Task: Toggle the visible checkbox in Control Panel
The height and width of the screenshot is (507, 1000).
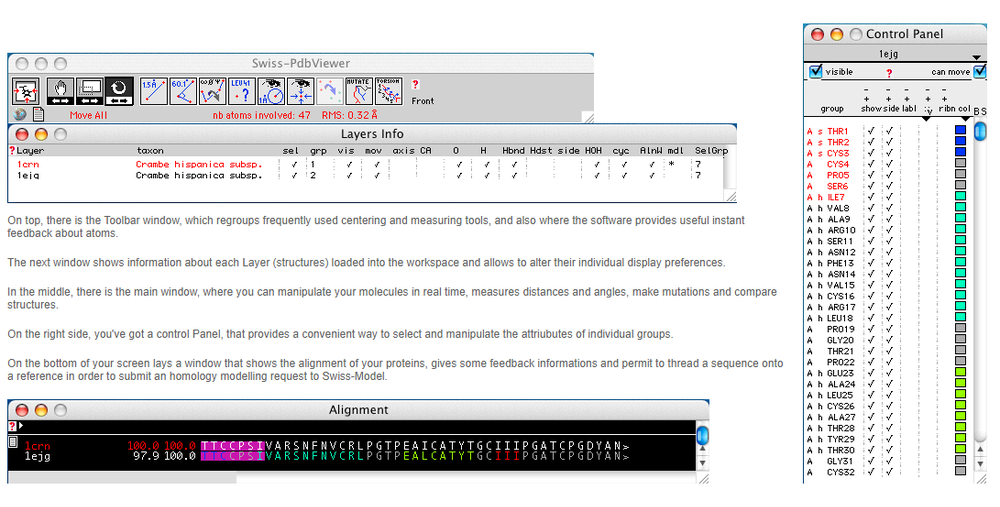Action: tap(816, 71)
